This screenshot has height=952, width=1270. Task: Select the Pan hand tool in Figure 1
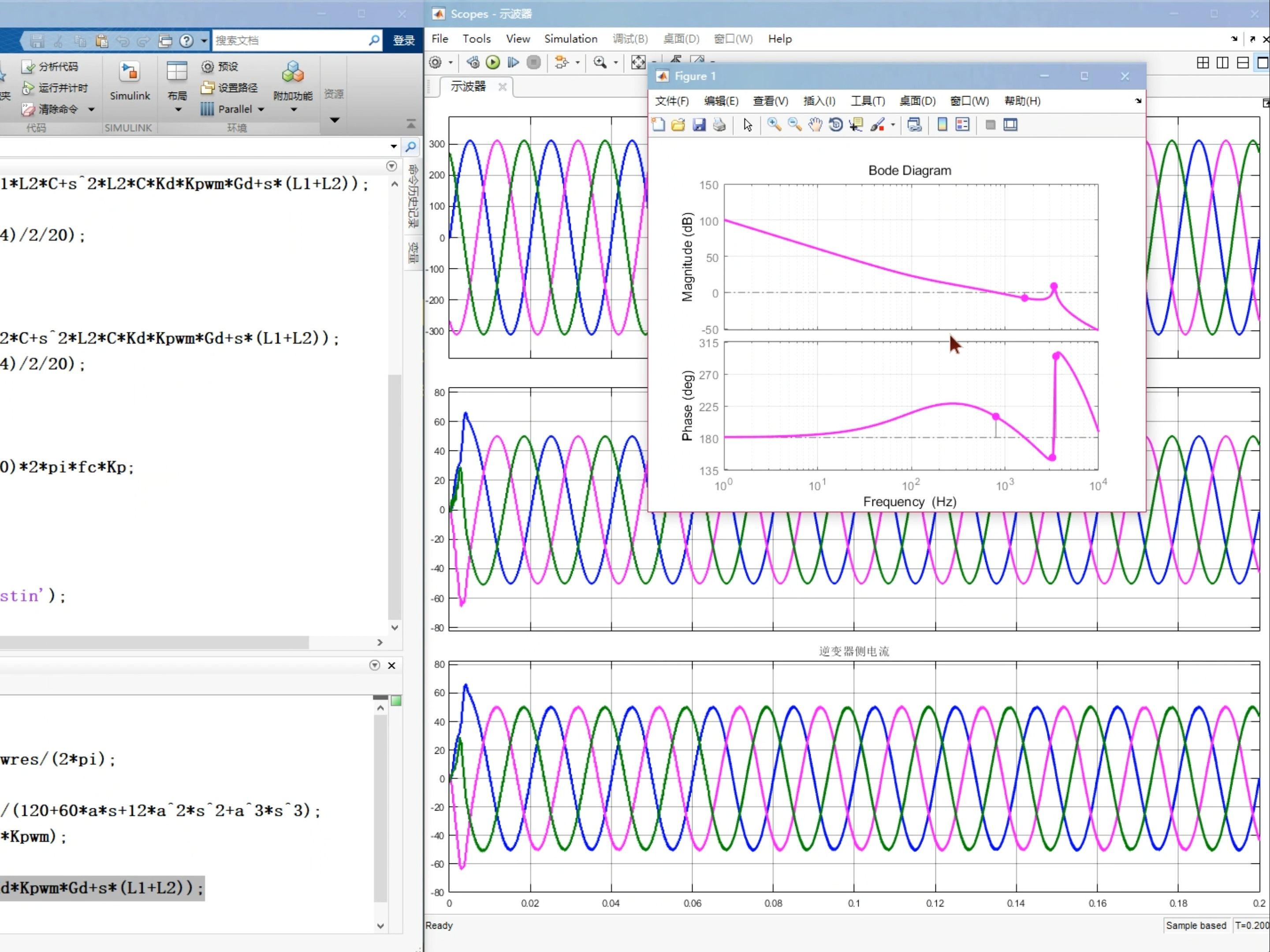[x=815, y=125]
